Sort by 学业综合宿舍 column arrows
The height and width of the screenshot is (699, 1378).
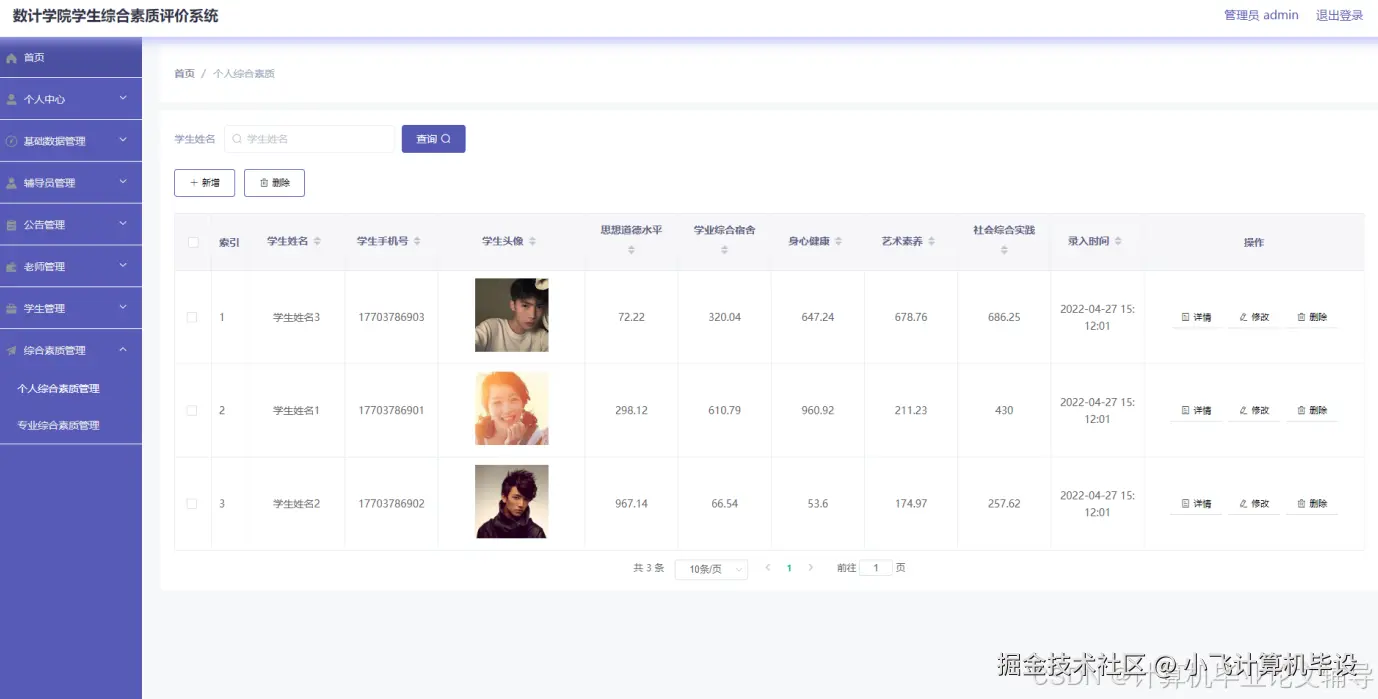click(724, 250)
